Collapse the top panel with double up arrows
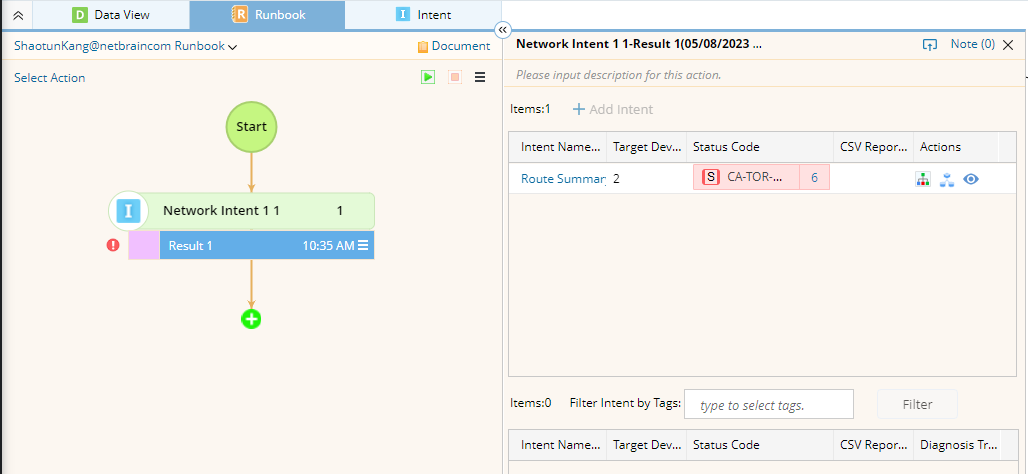 coord(17,15)
